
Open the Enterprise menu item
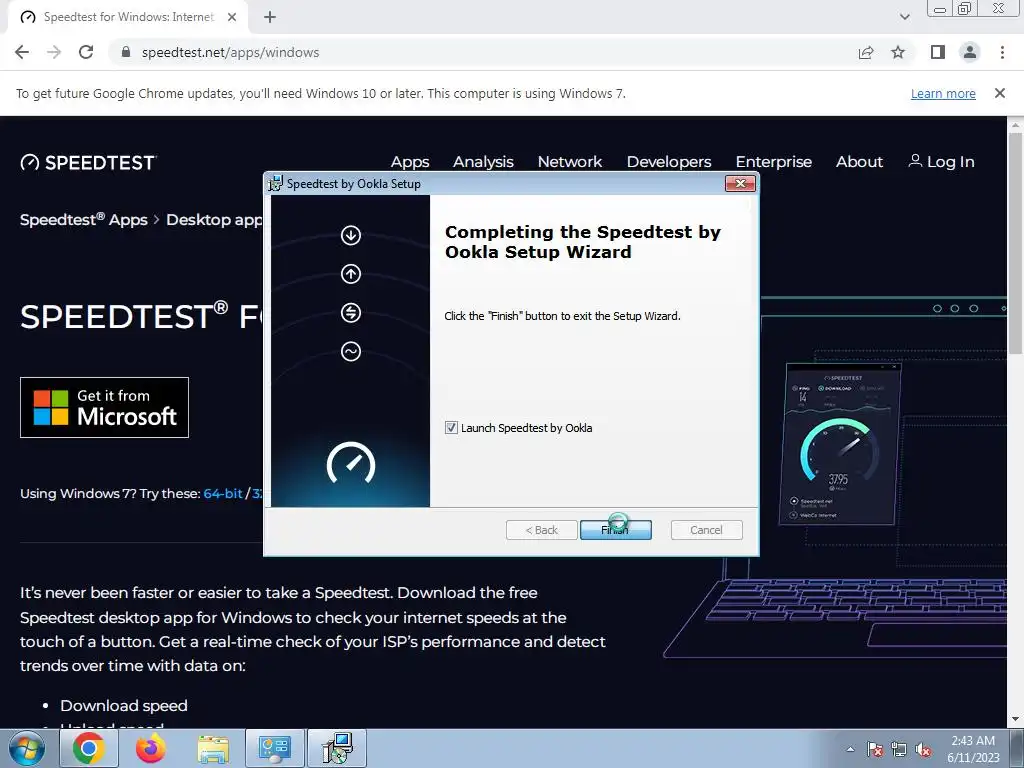[774, 161]
